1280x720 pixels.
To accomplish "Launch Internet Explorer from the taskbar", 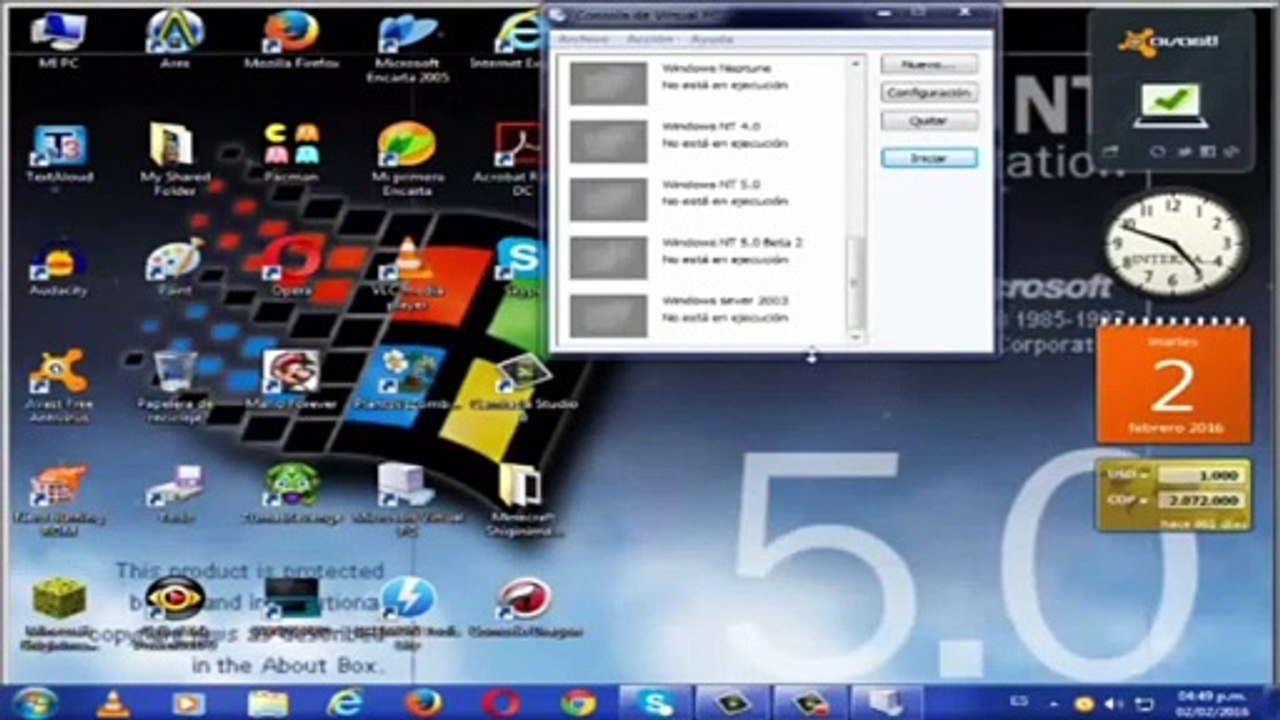I will (x=345, y=703).
